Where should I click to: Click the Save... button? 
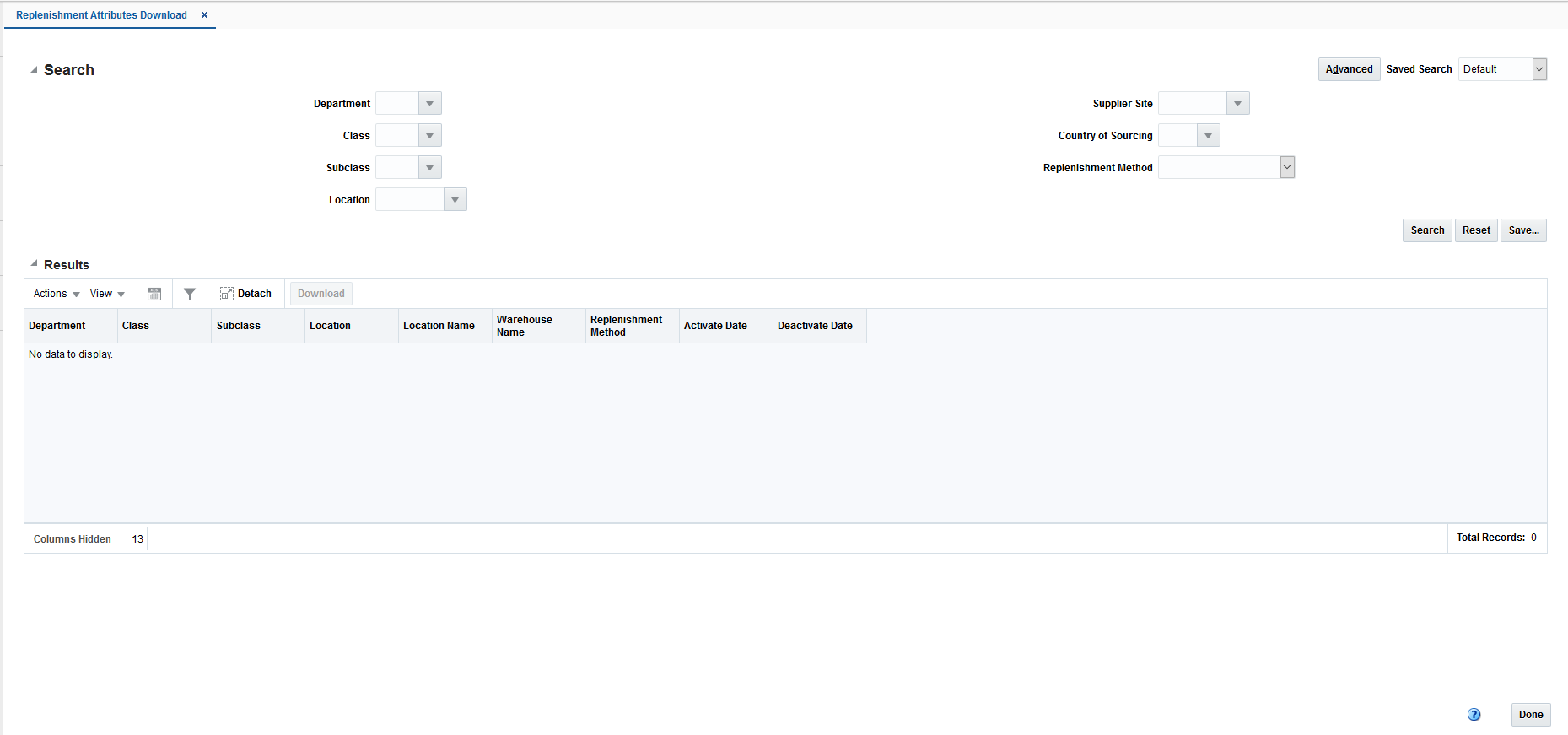[x=1523, y=230]
